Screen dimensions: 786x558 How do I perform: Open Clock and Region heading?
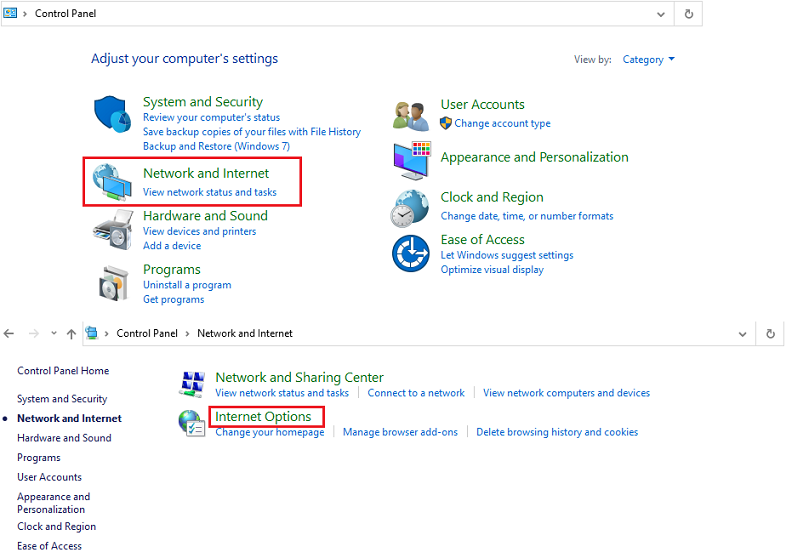(492, 198)
